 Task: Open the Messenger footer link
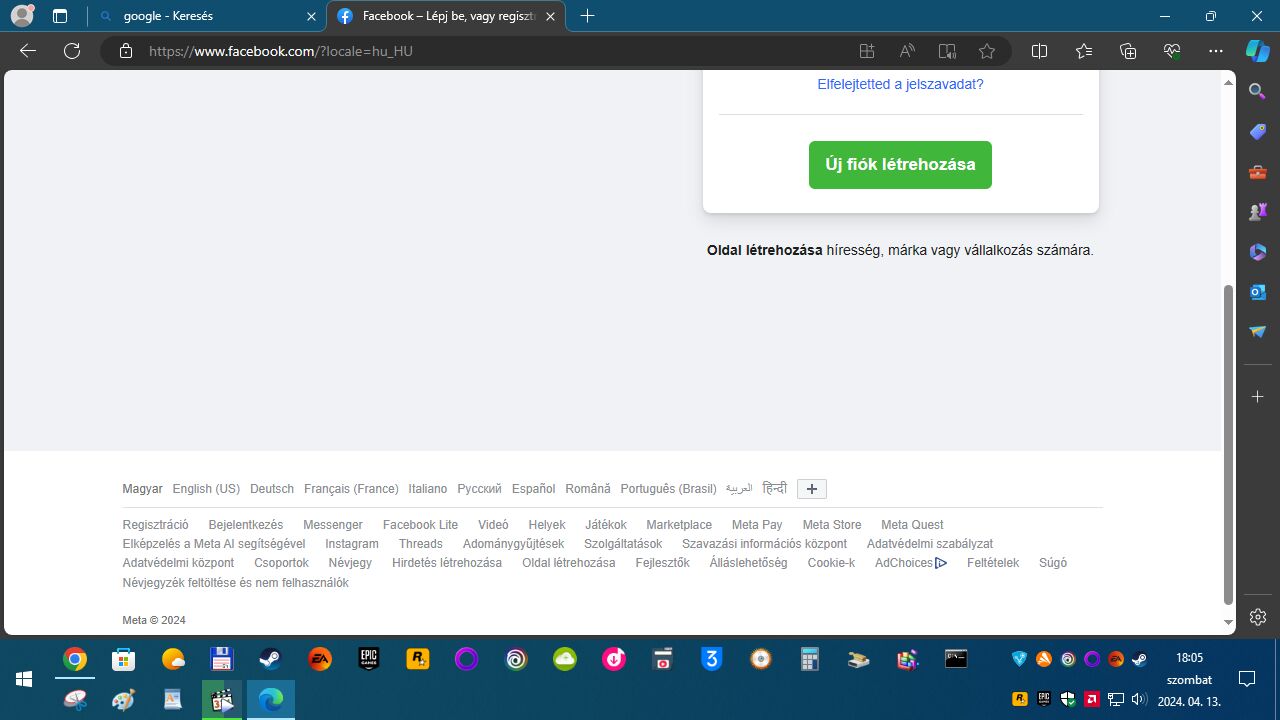click(333, 525)
